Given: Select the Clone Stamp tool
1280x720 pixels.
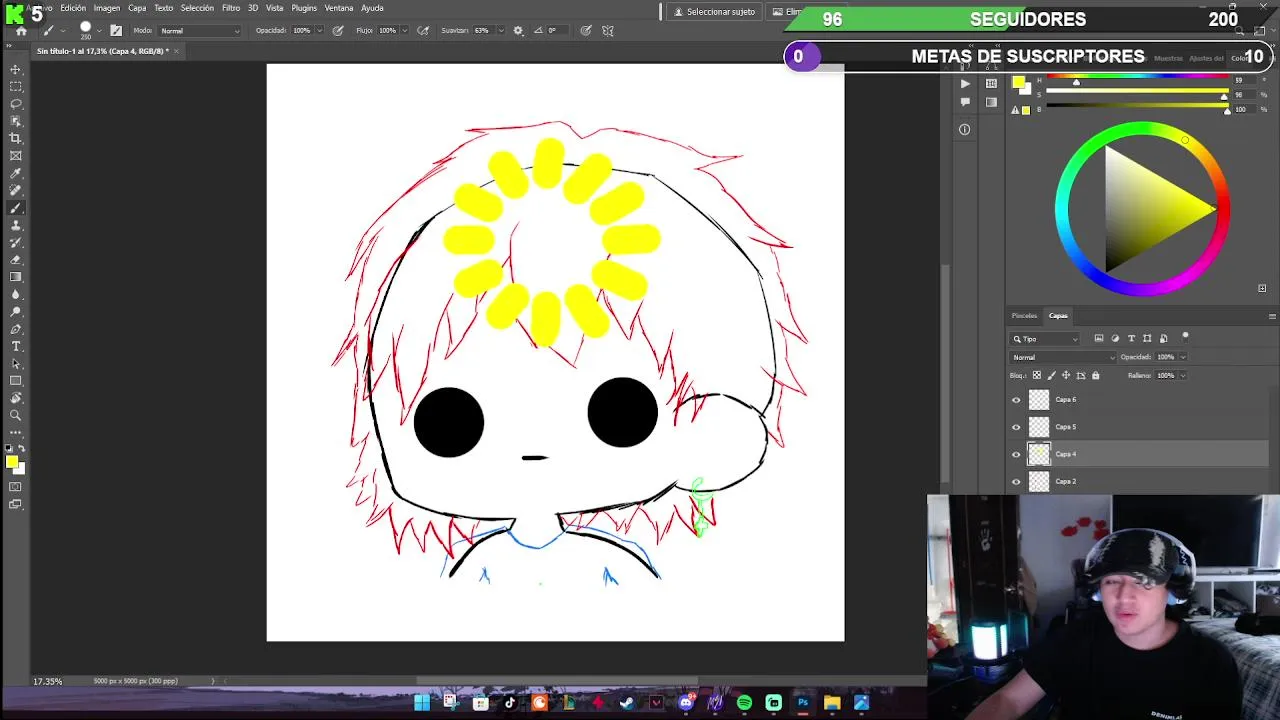Looking at the screenshot, I should (16, 225).
